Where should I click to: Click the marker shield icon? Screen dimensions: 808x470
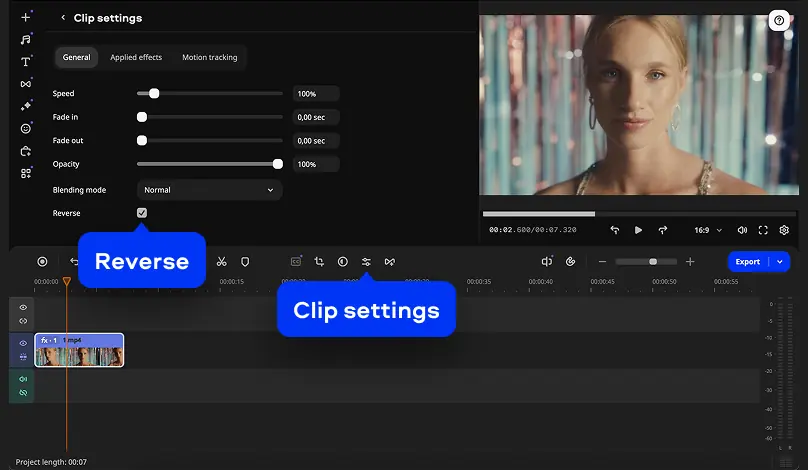tap(245, 262)
